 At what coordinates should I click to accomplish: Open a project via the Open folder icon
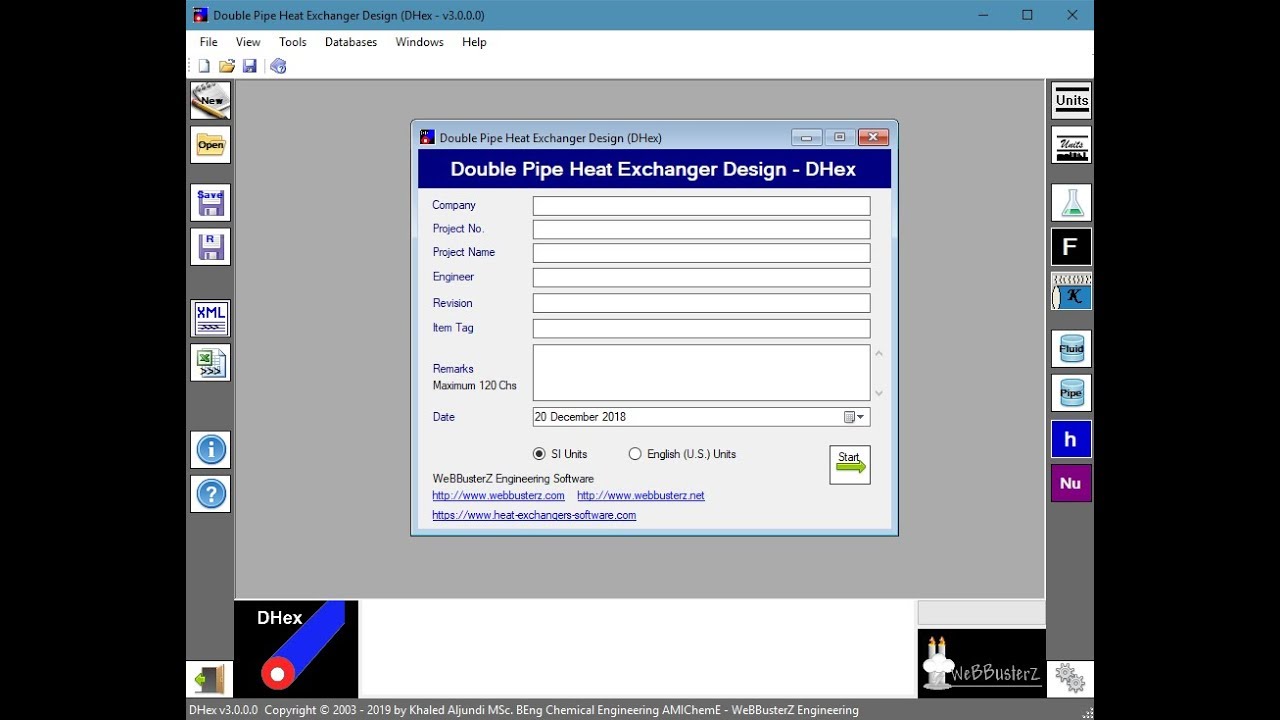pos(211,145)
